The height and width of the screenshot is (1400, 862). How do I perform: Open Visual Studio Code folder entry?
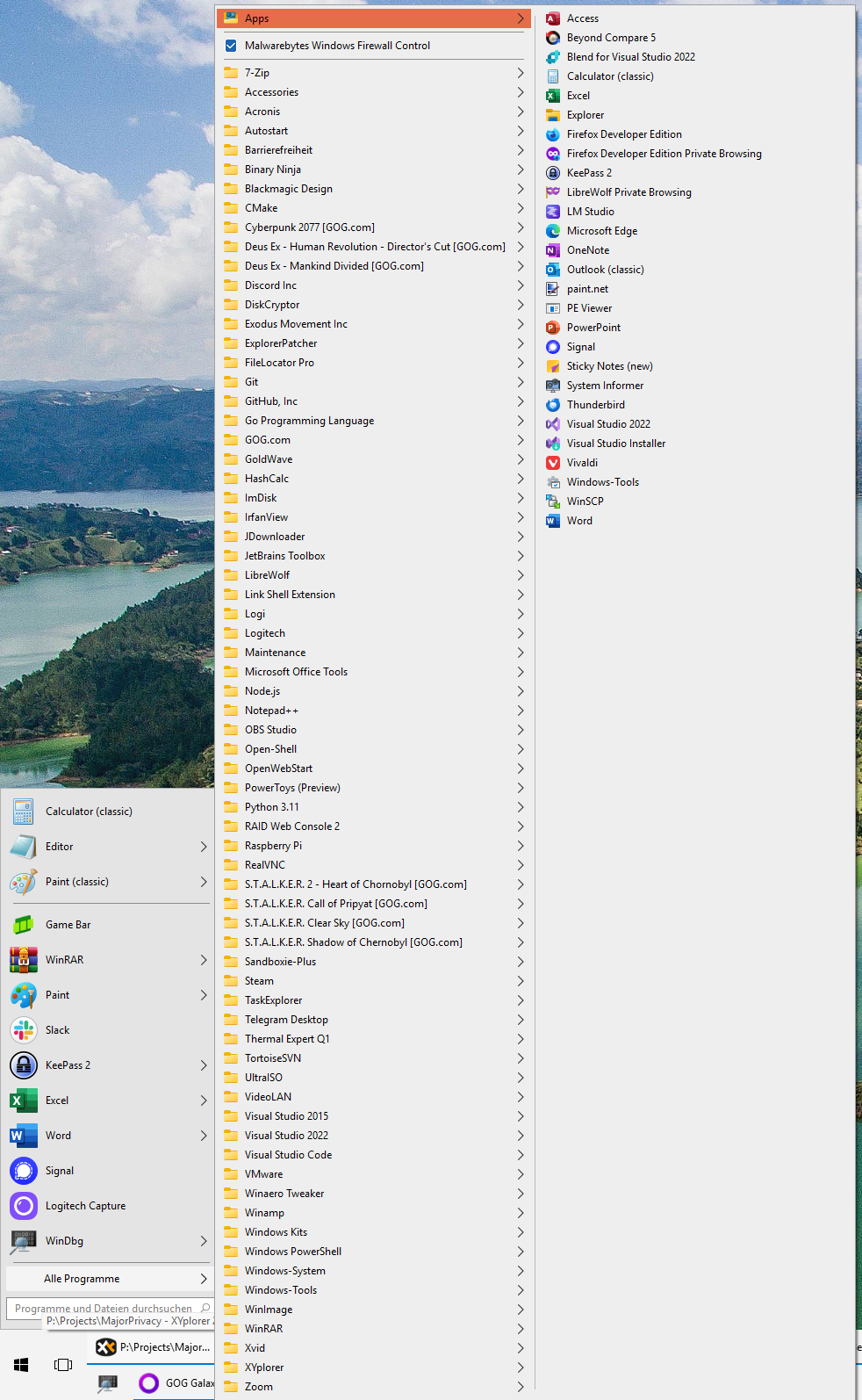[x=373, y=1155]
